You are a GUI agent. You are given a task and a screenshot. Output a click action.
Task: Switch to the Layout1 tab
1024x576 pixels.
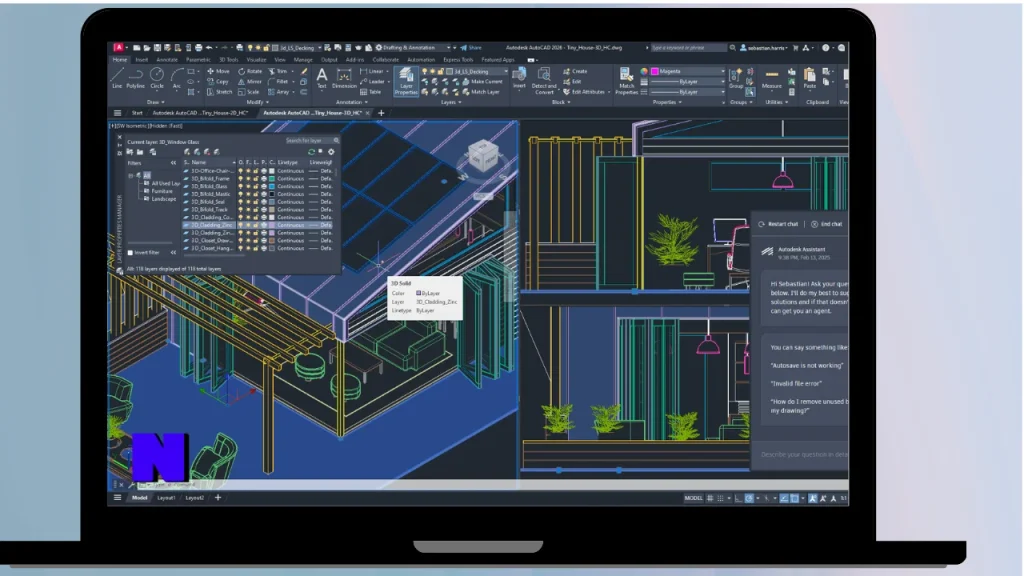(166, 497)
